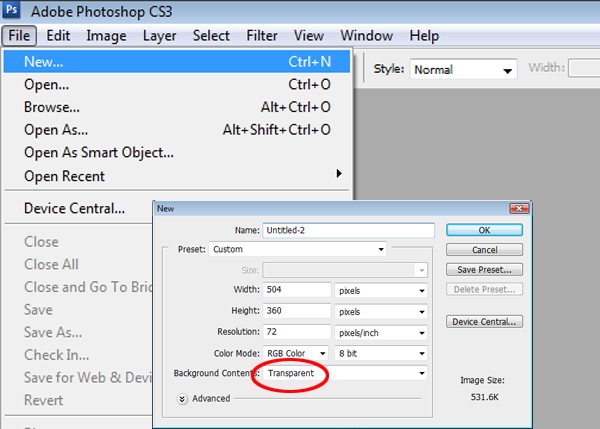The height and width of the screenshot is (429, 600).
Task: Open the Image menu
Action: pos(106,36)
